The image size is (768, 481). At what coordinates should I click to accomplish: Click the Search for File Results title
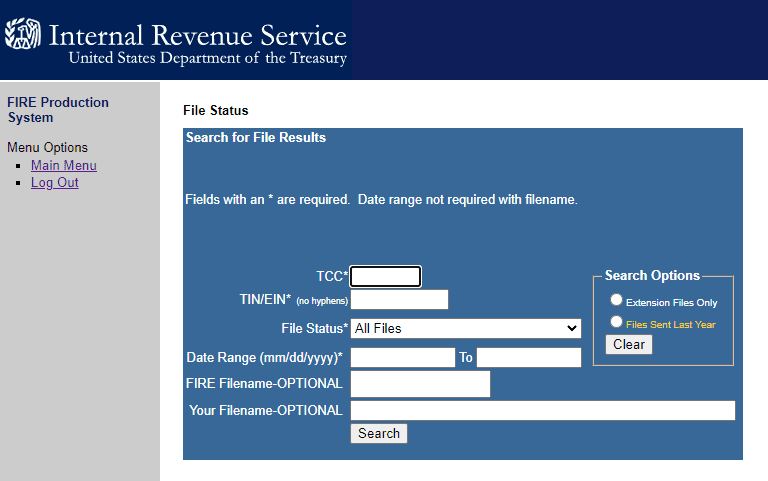click(256, 138)
